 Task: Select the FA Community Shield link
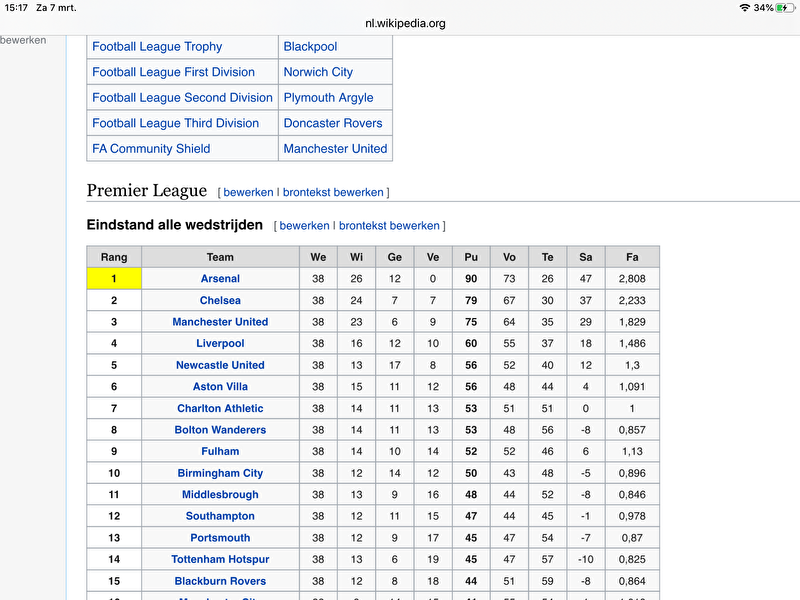(x=151, y=149)
